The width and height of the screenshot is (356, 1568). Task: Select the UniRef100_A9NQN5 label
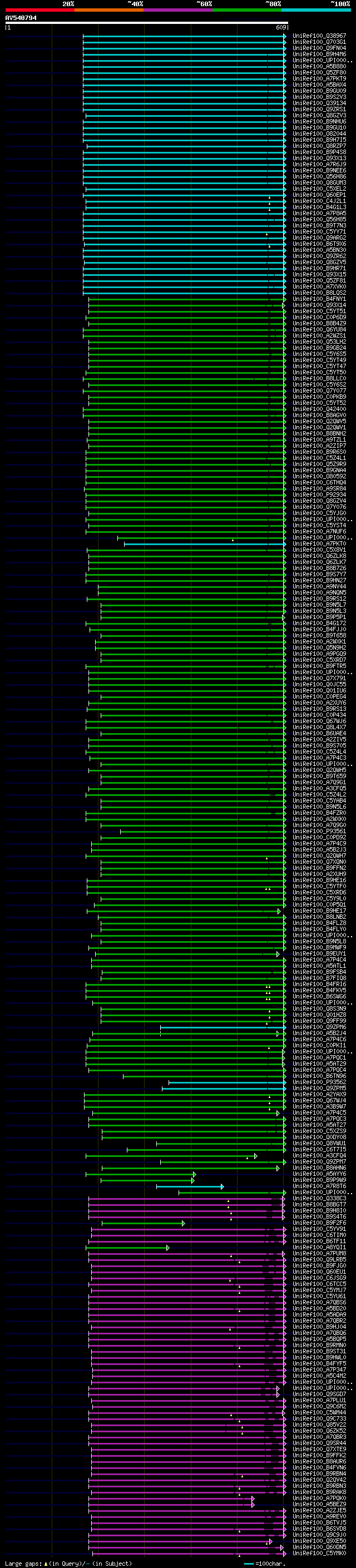[x=319, y=592]
